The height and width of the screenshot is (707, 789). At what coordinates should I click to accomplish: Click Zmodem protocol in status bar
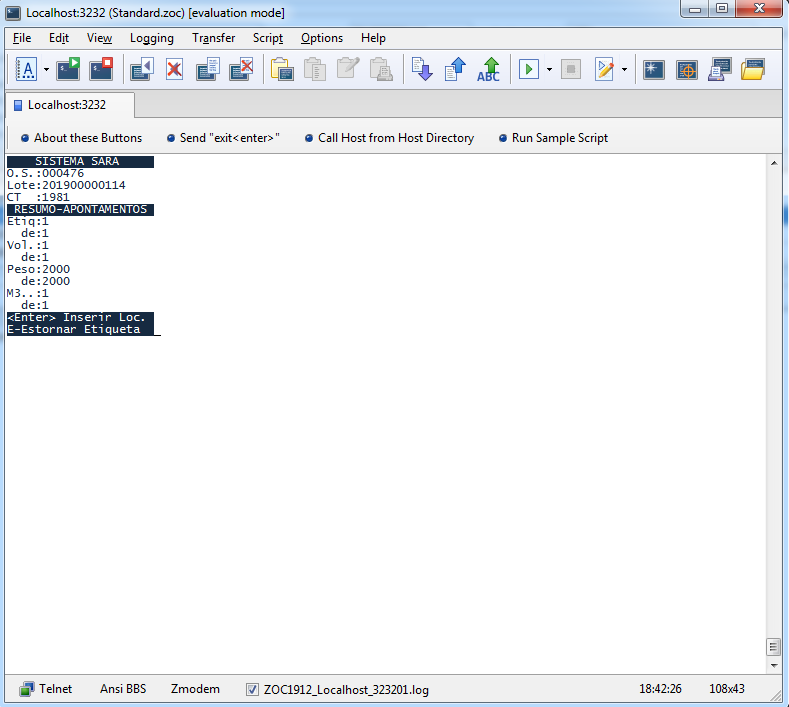pyautogui.click(x=195, y=688)
